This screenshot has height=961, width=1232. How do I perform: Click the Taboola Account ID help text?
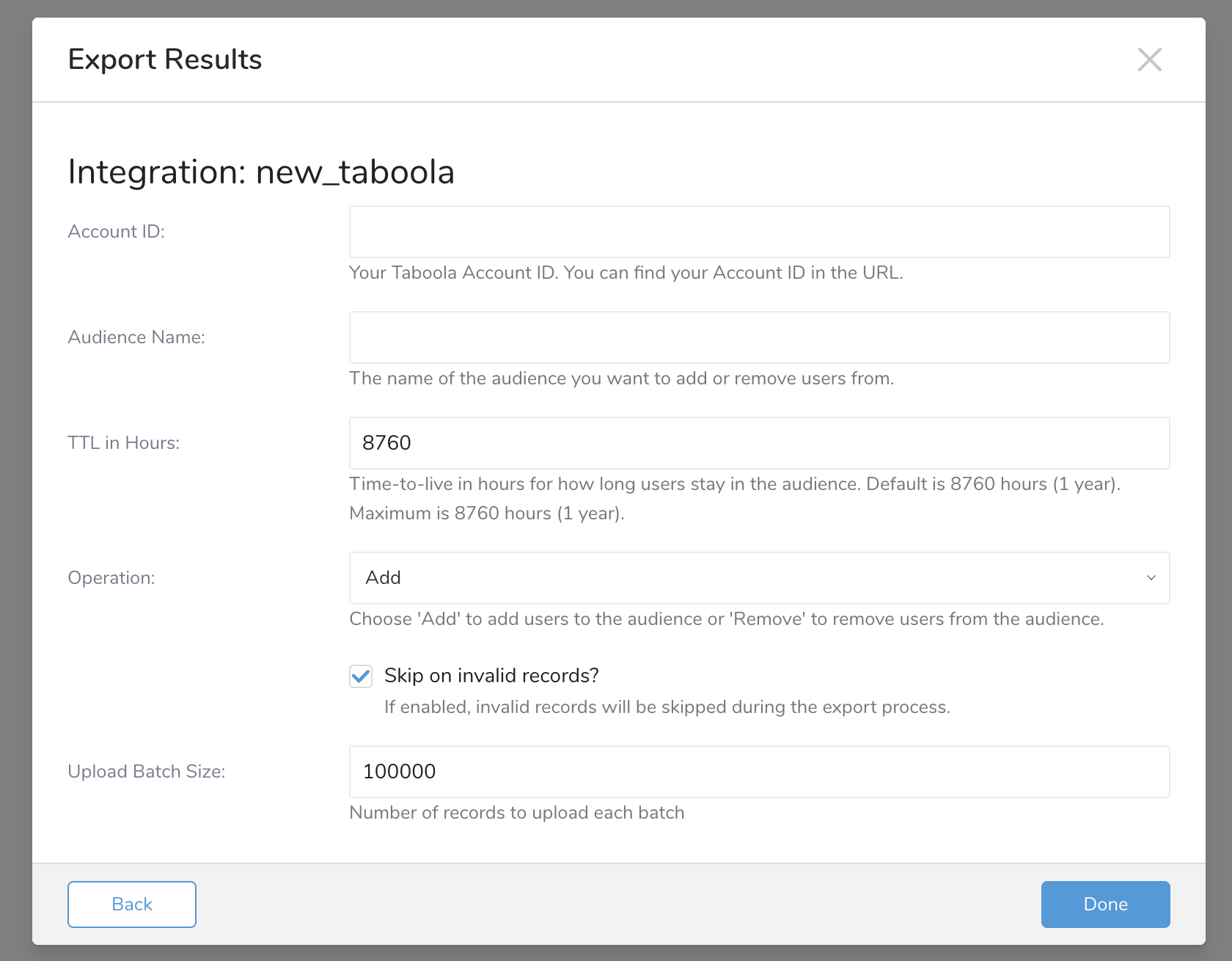pos(626,273)
